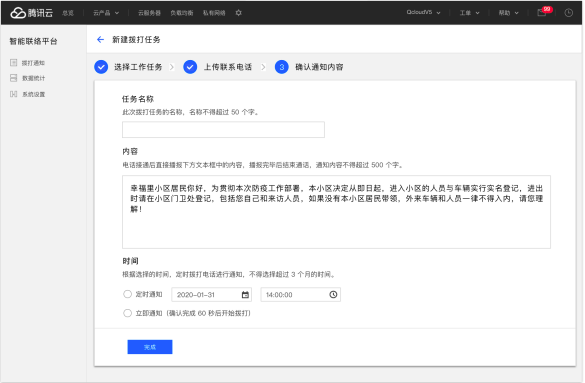Click the 数据统计 sidebar icon
This screenshot has height=383, width=585.
(13, 78)
